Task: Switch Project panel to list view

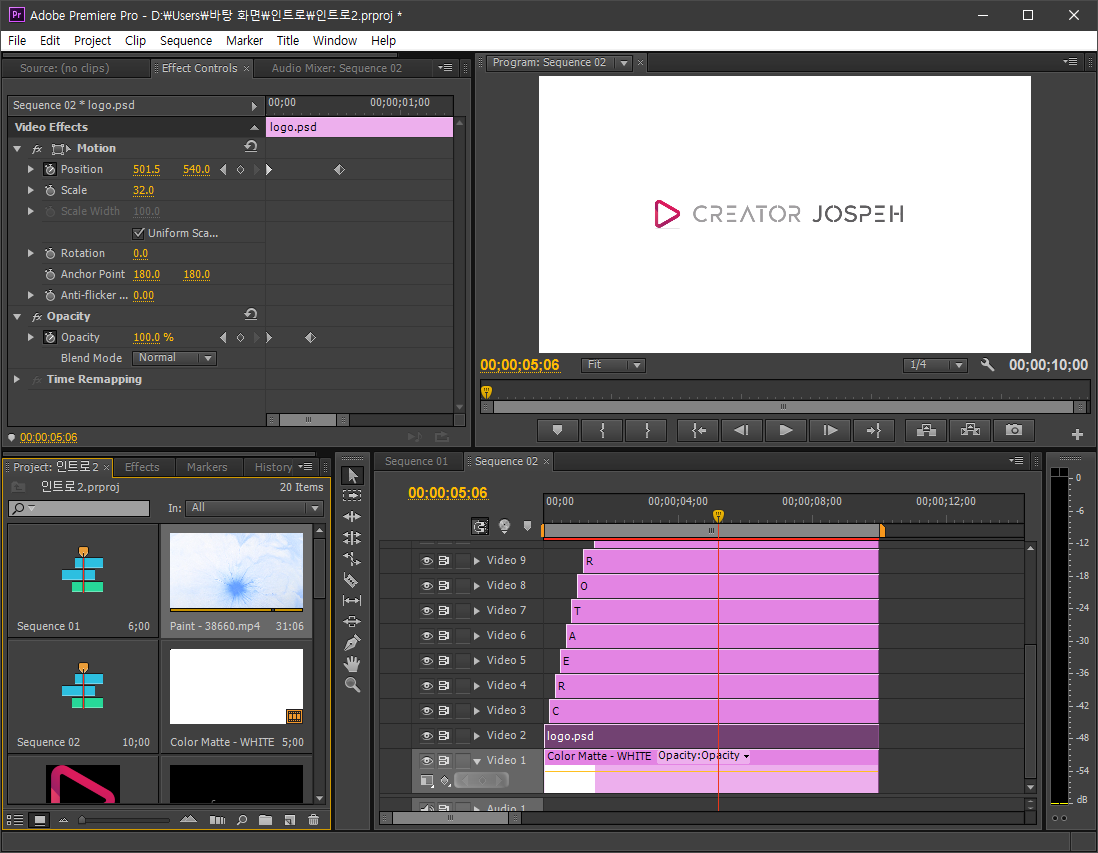Action: click(x=15, y=819)
